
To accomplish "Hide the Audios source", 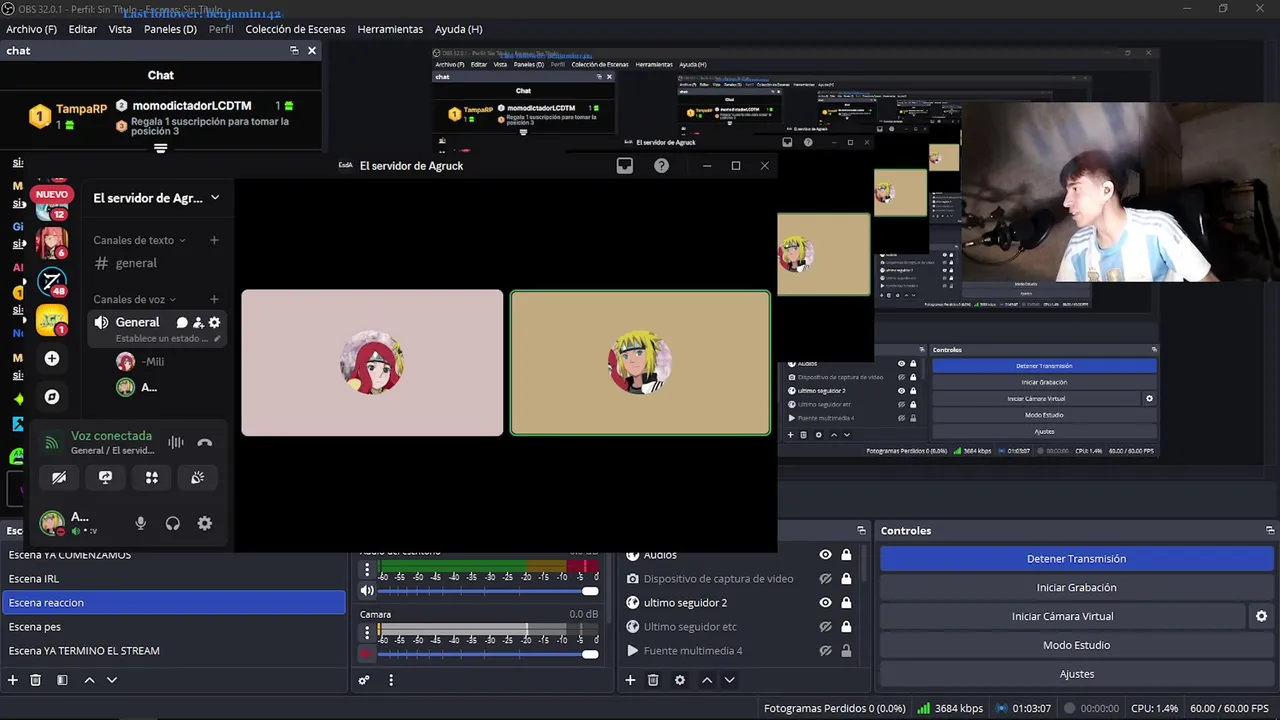I will point(825,555).
